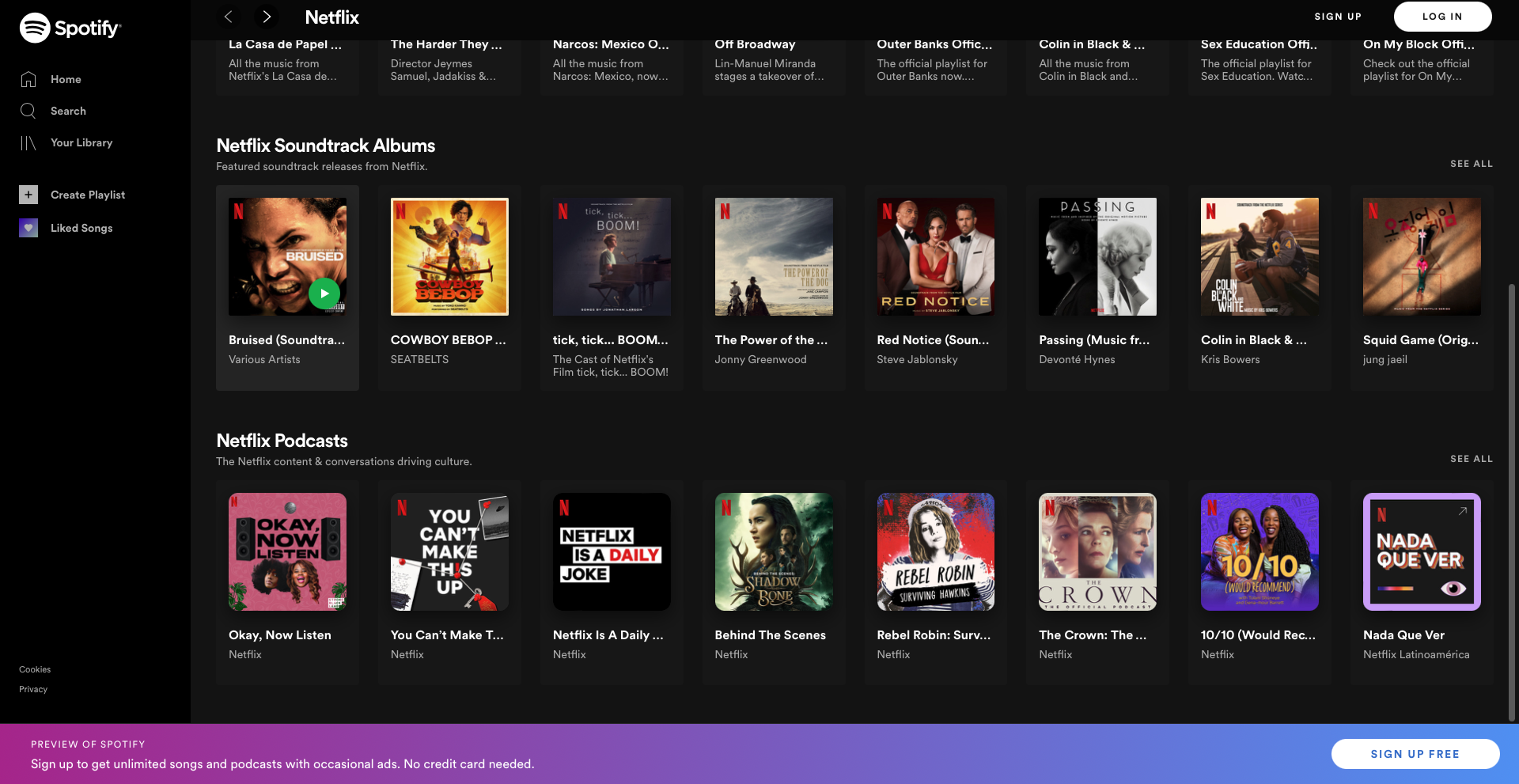Viewport: 1519px width, 784px height.
Task: Open The Crown podcast cover
Action: coord(1097,551)
